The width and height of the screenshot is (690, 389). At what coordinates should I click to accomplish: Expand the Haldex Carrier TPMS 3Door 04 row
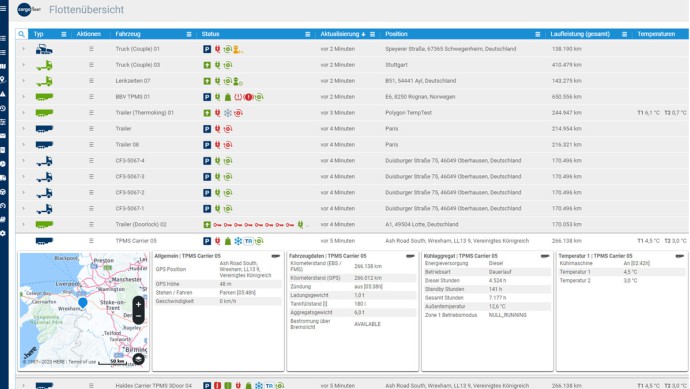[x=23, y=385]
